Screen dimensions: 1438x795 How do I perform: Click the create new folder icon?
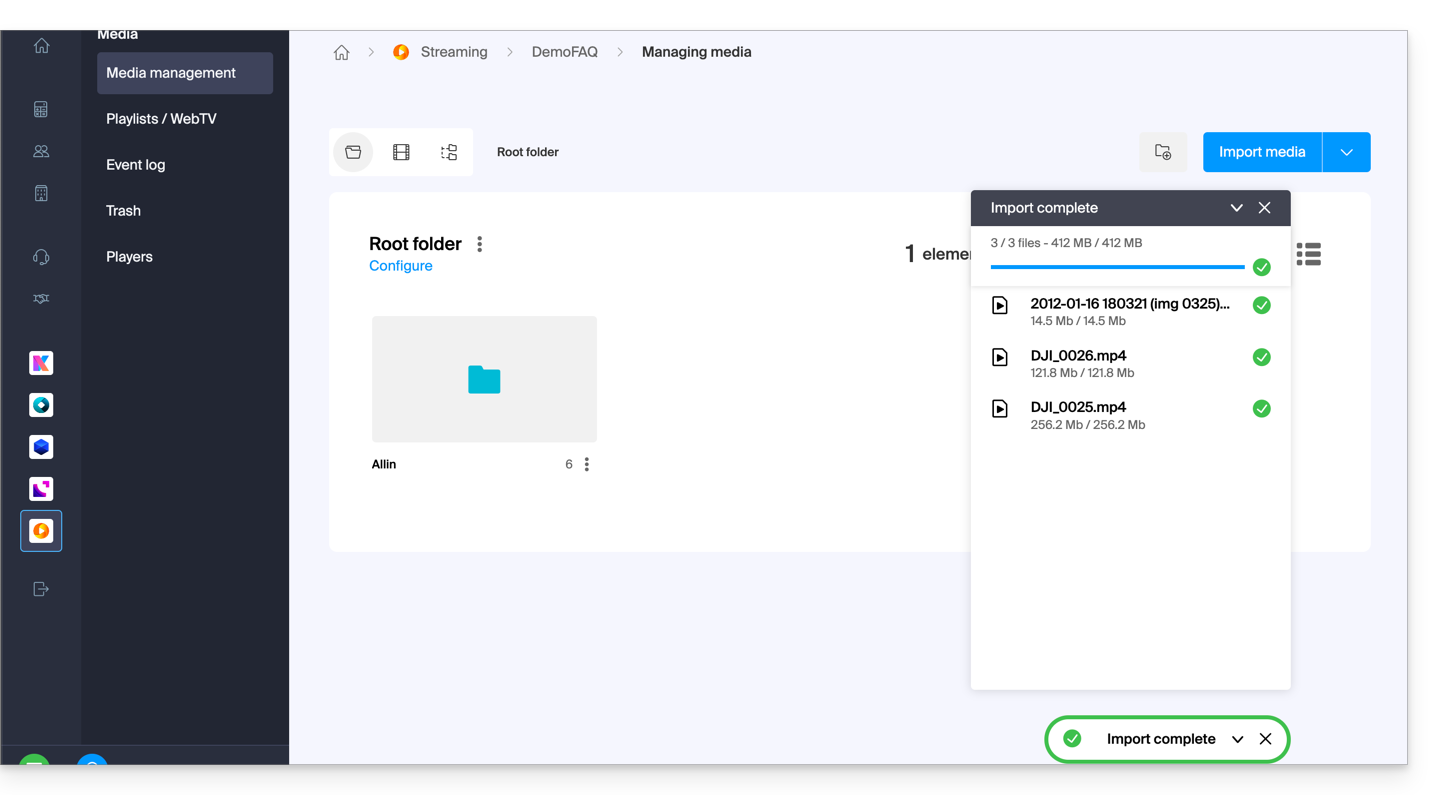click(1163, 152)
